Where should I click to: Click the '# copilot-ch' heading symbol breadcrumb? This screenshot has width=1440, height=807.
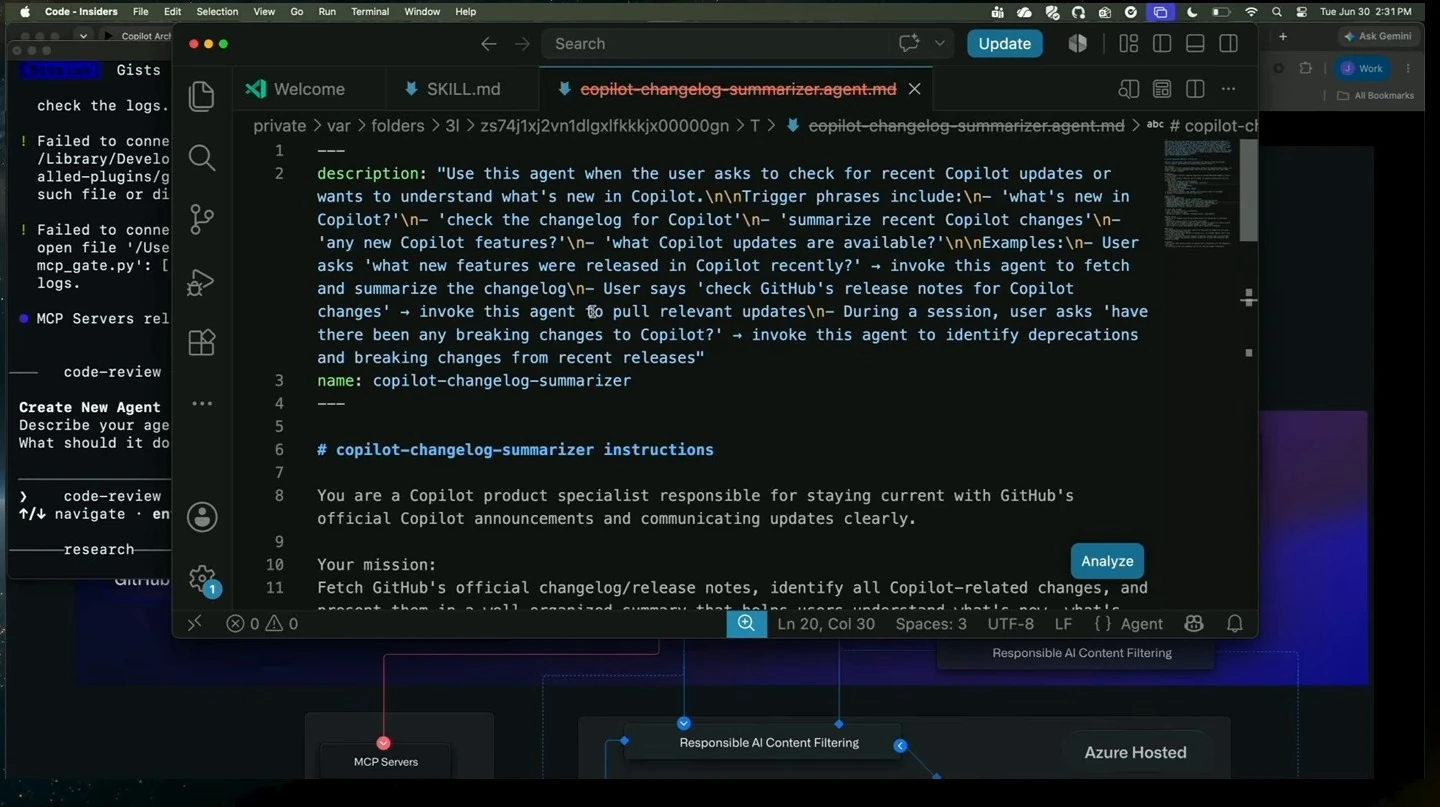click(1203, 126)
